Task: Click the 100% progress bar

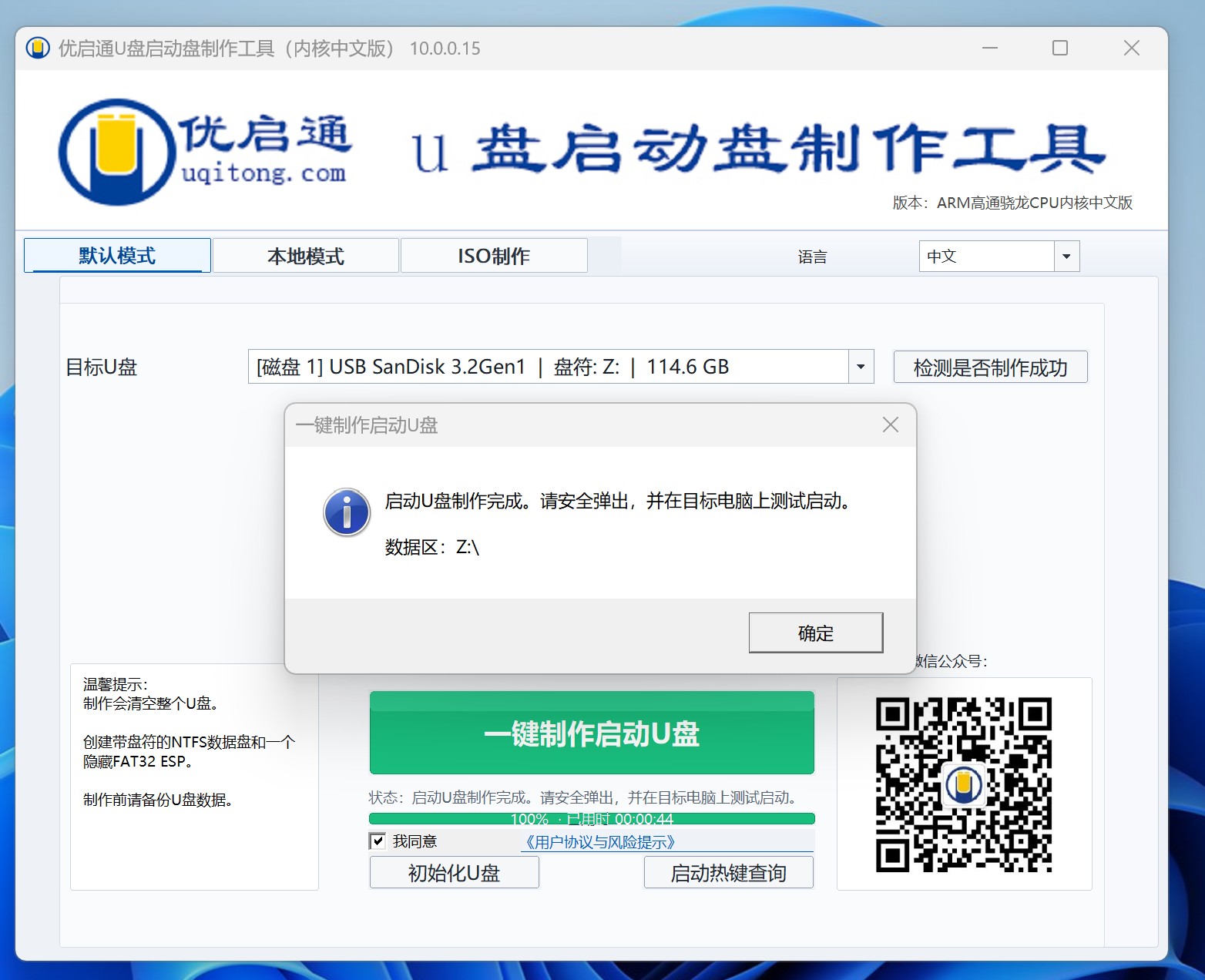Action: click(592, 819)
